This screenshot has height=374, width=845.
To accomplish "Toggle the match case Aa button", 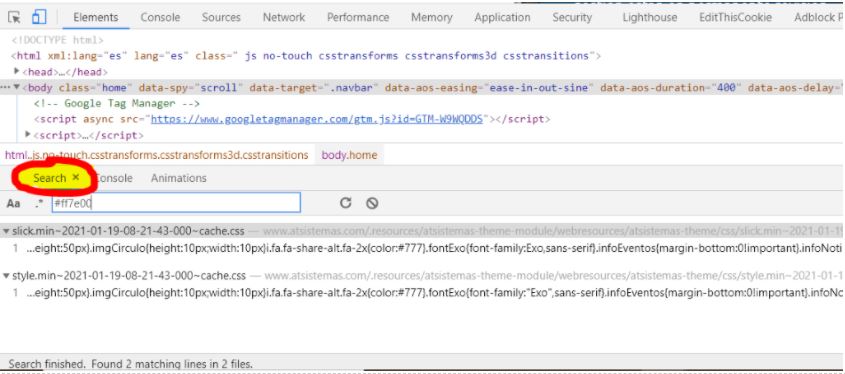I will tap(13, 203).
